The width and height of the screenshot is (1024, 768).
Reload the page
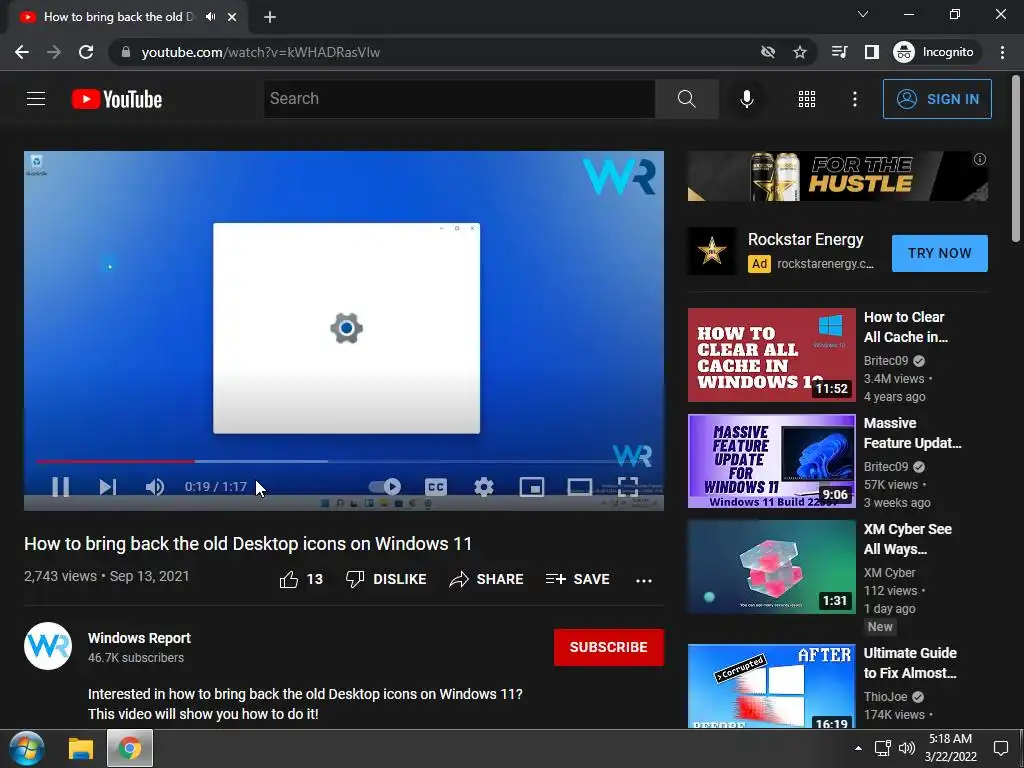tap(86, 52)
